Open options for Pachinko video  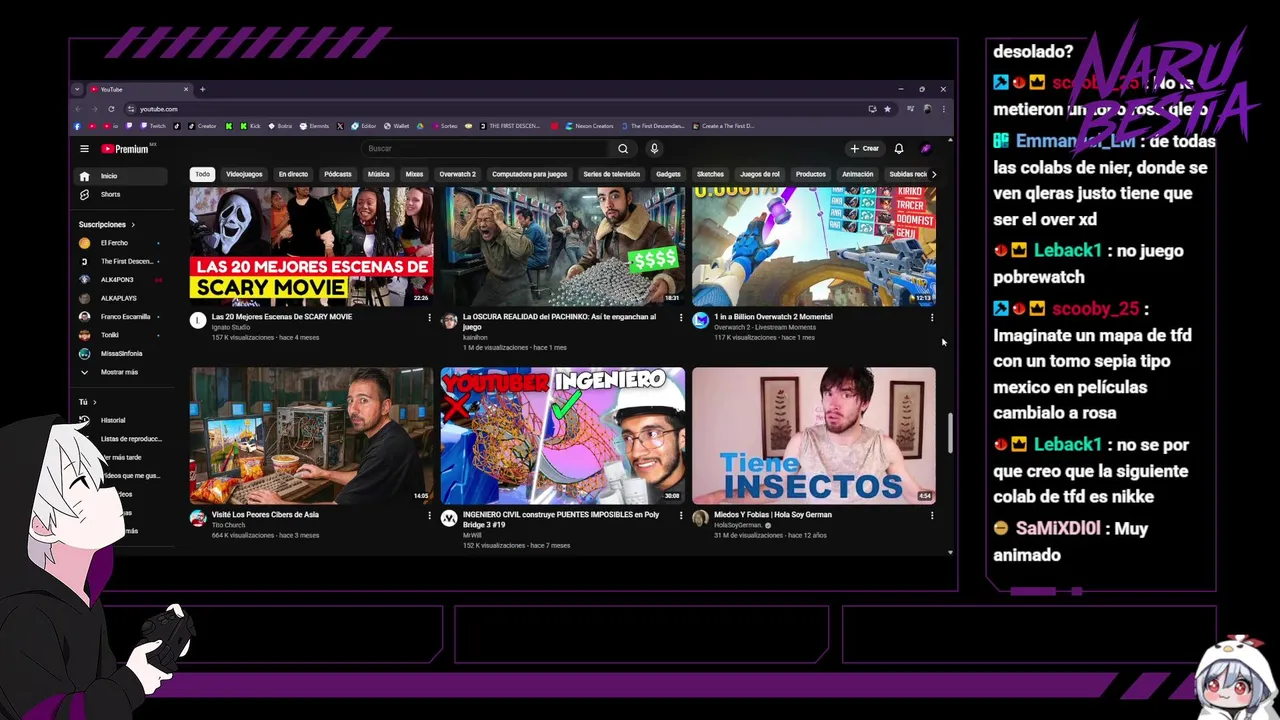(x=681, y=318)
